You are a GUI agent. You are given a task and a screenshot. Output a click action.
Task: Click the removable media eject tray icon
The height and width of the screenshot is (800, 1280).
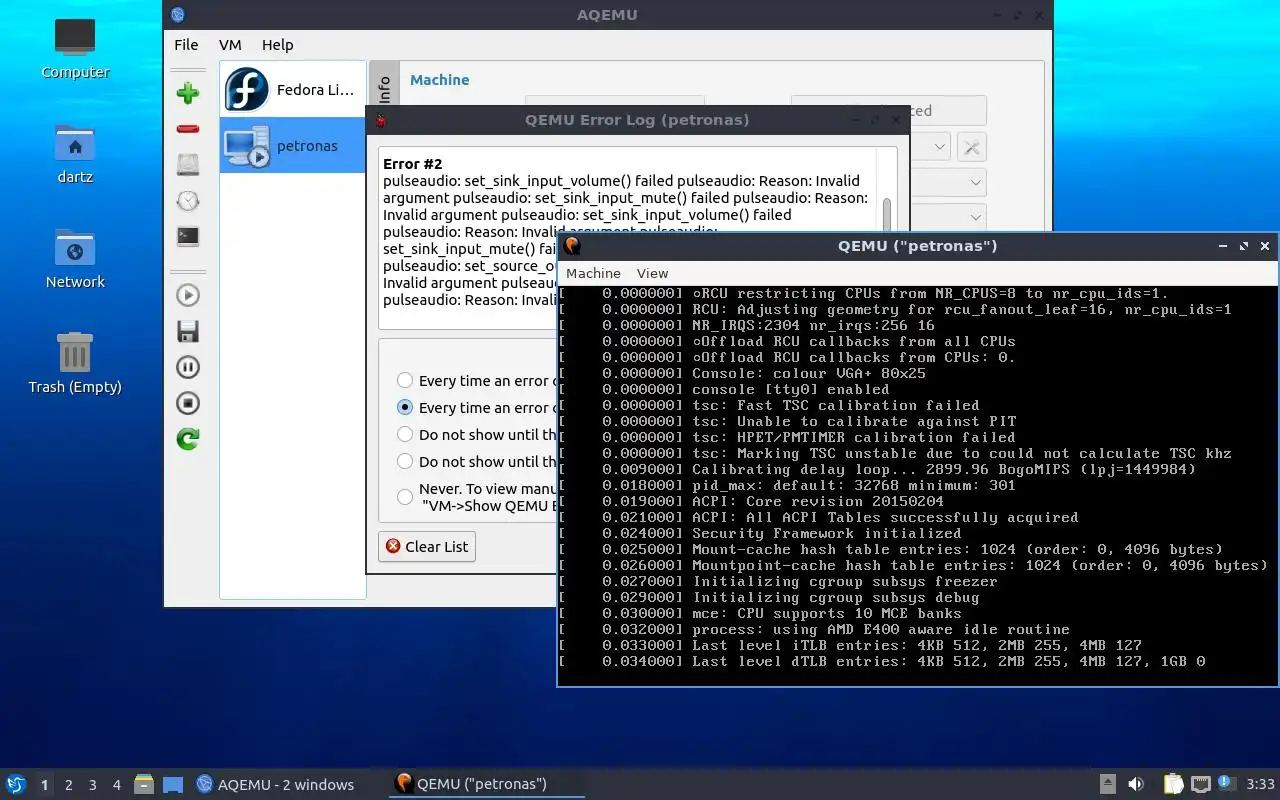(x=1108, y=784)
